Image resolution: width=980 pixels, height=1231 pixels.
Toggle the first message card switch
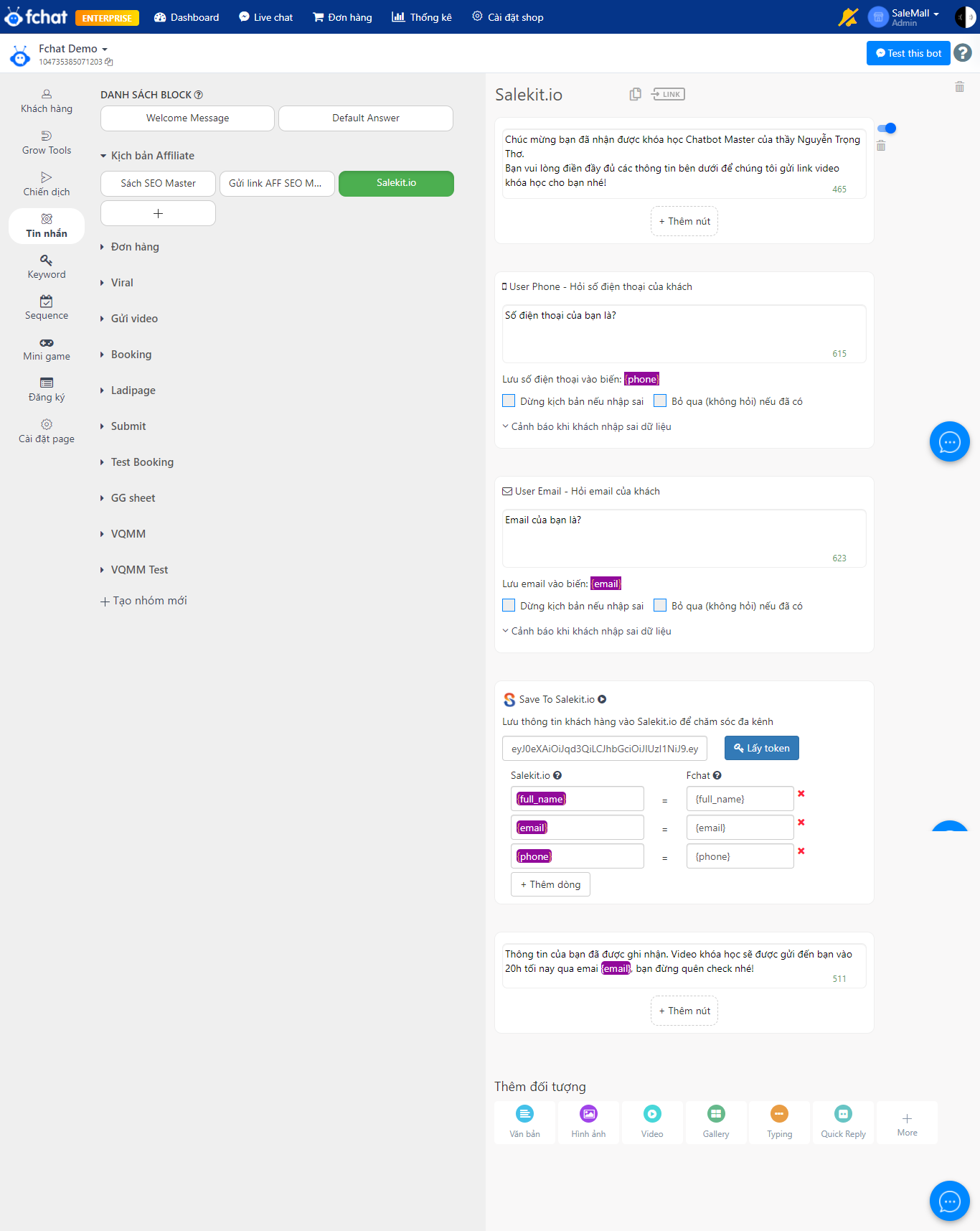pos(887,128)
